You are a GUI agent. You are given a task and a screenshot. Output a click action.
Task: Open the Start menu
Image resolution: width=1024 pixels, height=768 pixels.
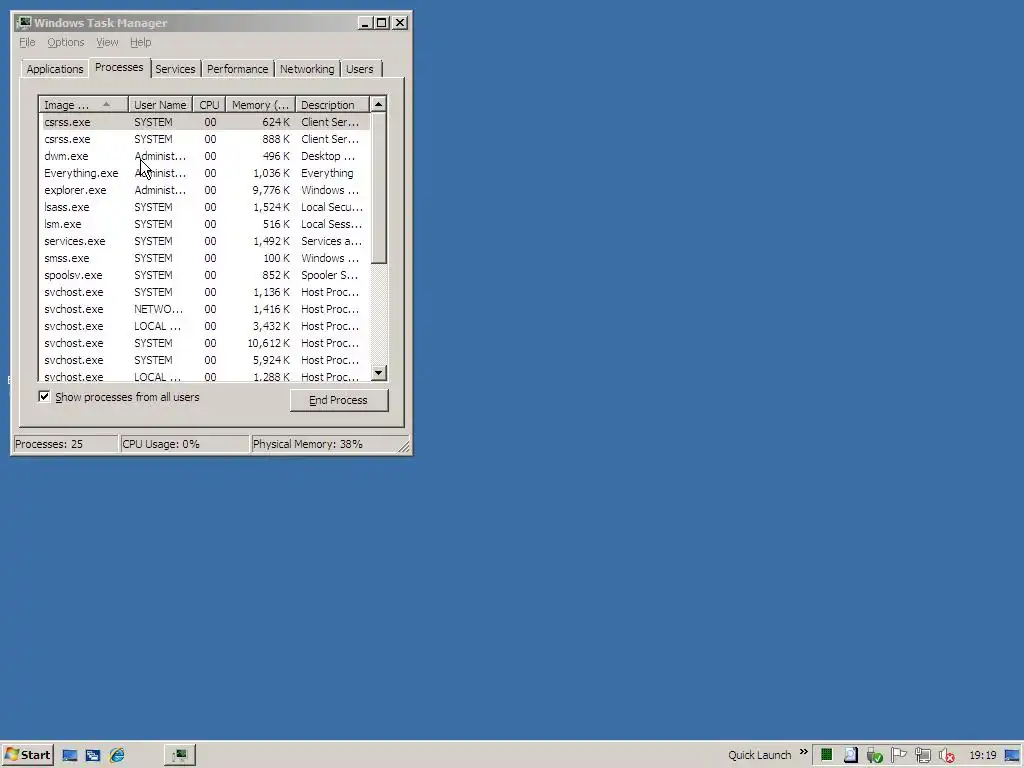pos(27,755)
